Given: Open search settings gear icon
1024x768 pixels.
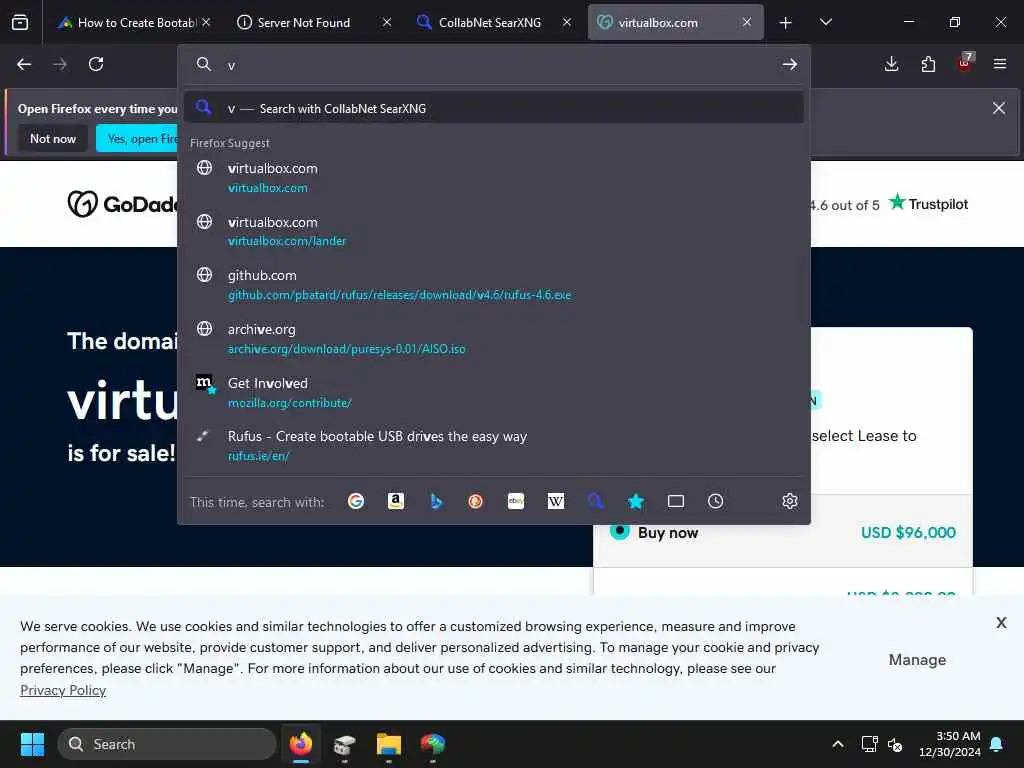Looking at the screenshot, I should pyautogui.click(x=790, y=501).
